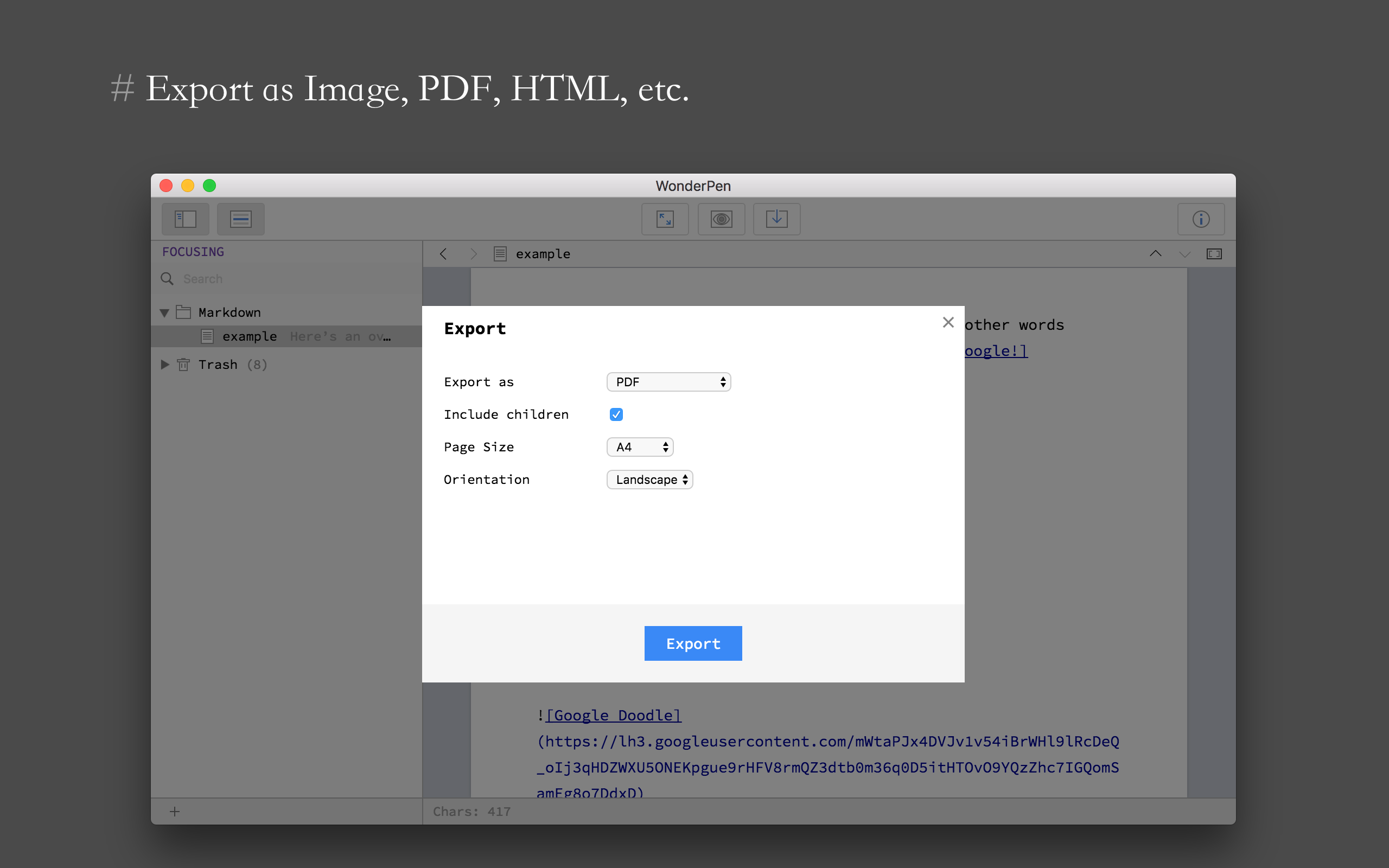
Task: Select the example document in sidebar
Action: coord(286,336)
